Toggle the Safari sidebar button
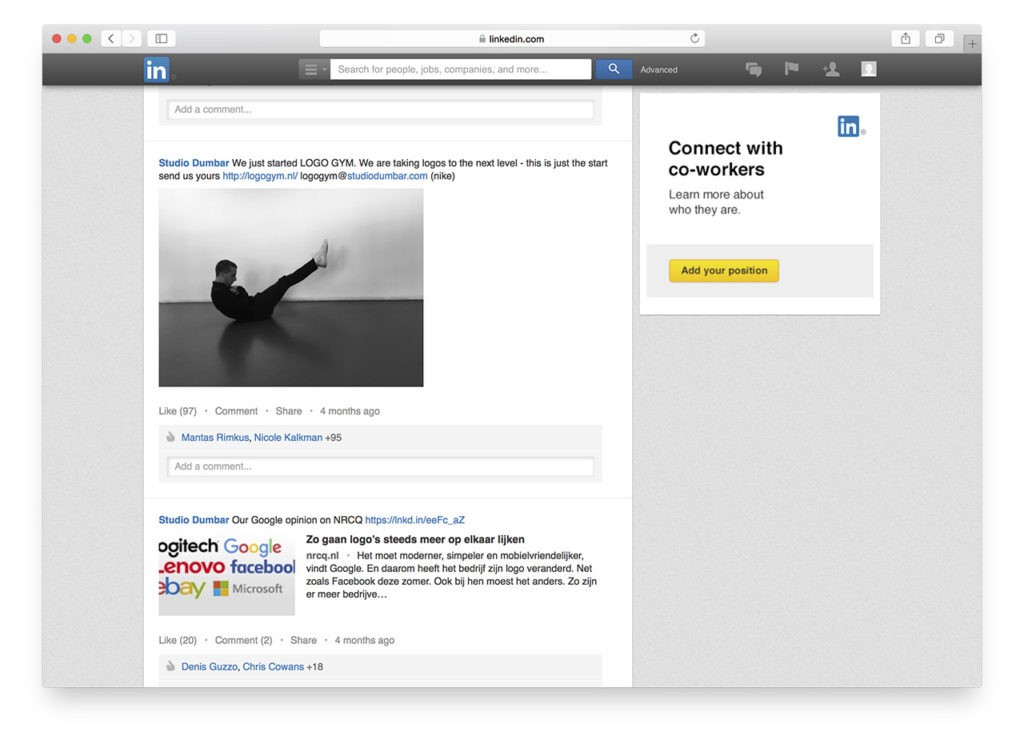 click(161, 39)
